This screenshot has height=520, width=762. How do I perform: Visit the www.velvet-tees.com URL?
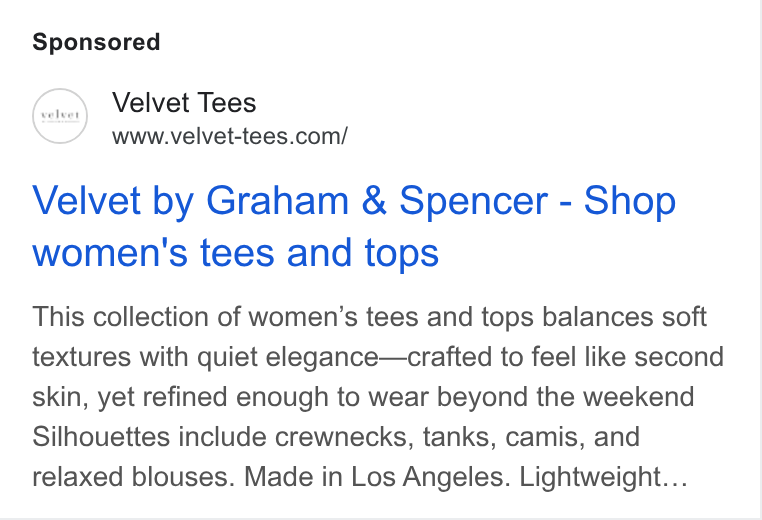point(229,136)
